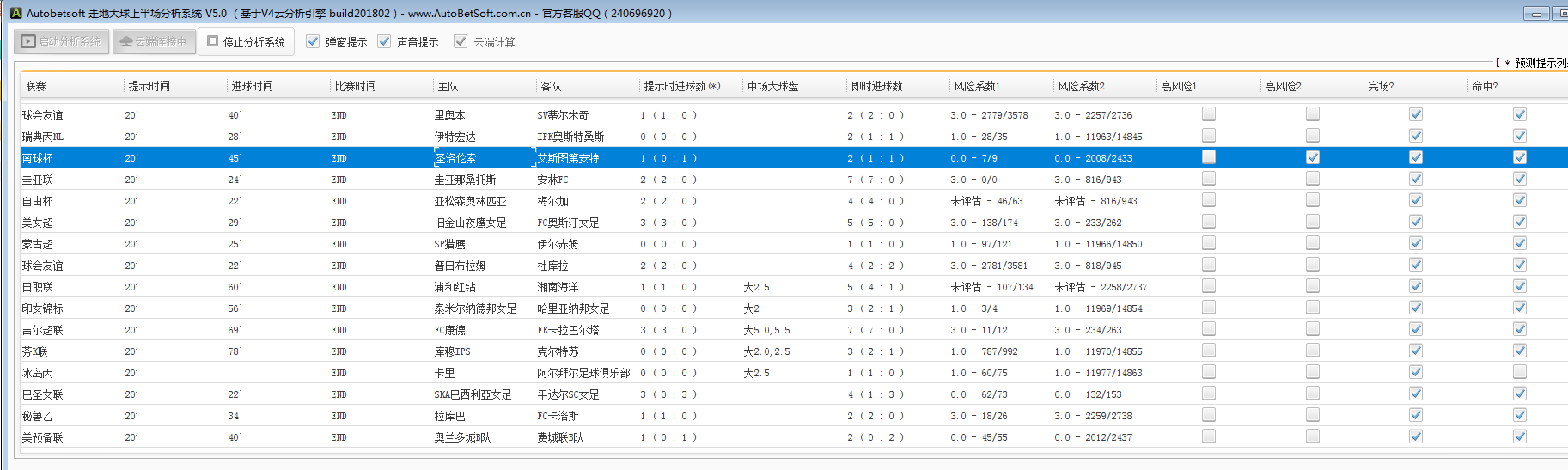Minimize the Autobetsoft window
The image size is (1568, 470).
[x=1536, y=13]
